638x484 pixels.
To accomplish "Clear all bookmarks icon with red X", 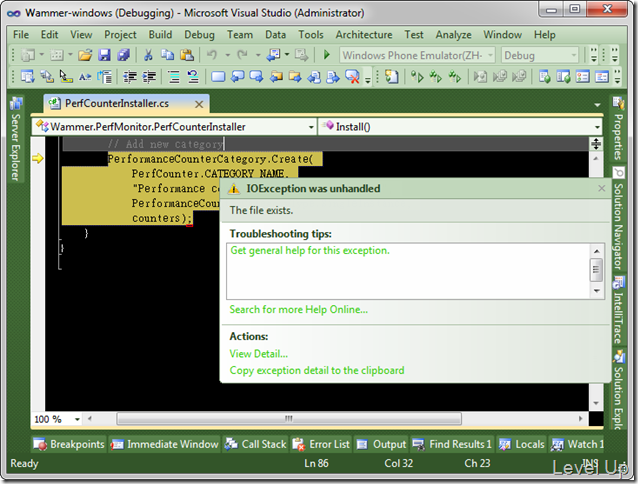I will point(352,76).
